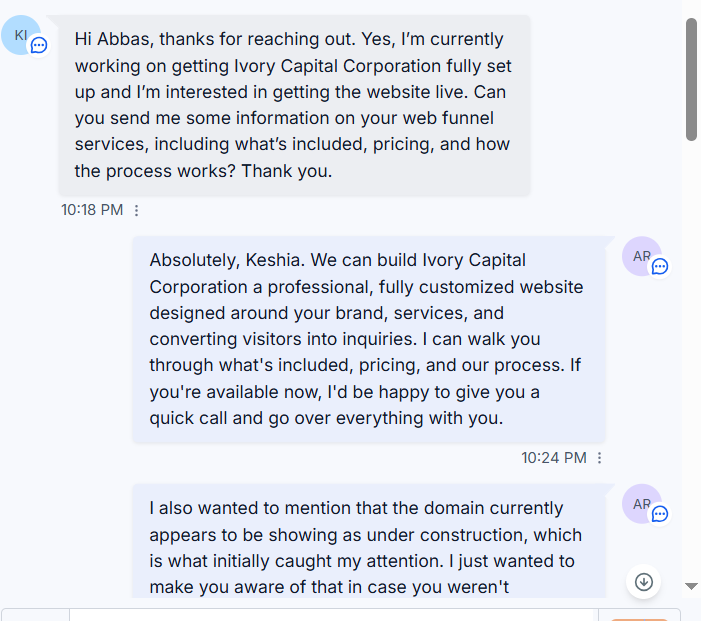Click chat badge on AR avatar beside domain message

click(x=660, y=514)
